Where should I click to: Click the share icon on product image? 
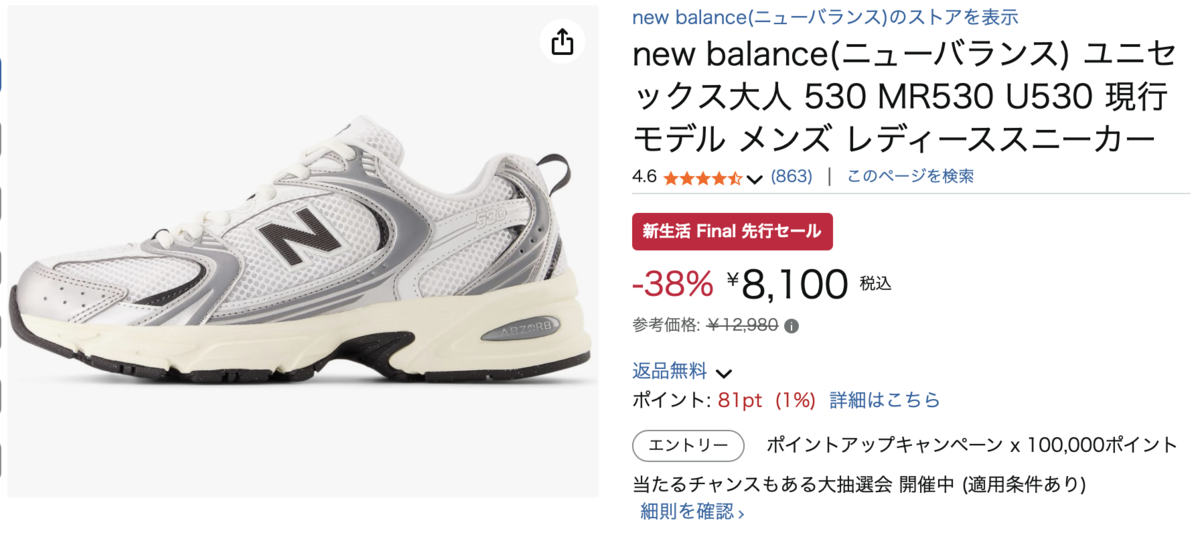[x=563, y=41]
